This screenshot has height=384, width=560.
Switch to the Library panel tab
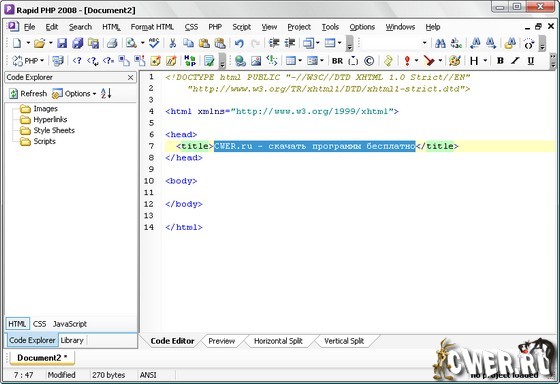(72, 340)
